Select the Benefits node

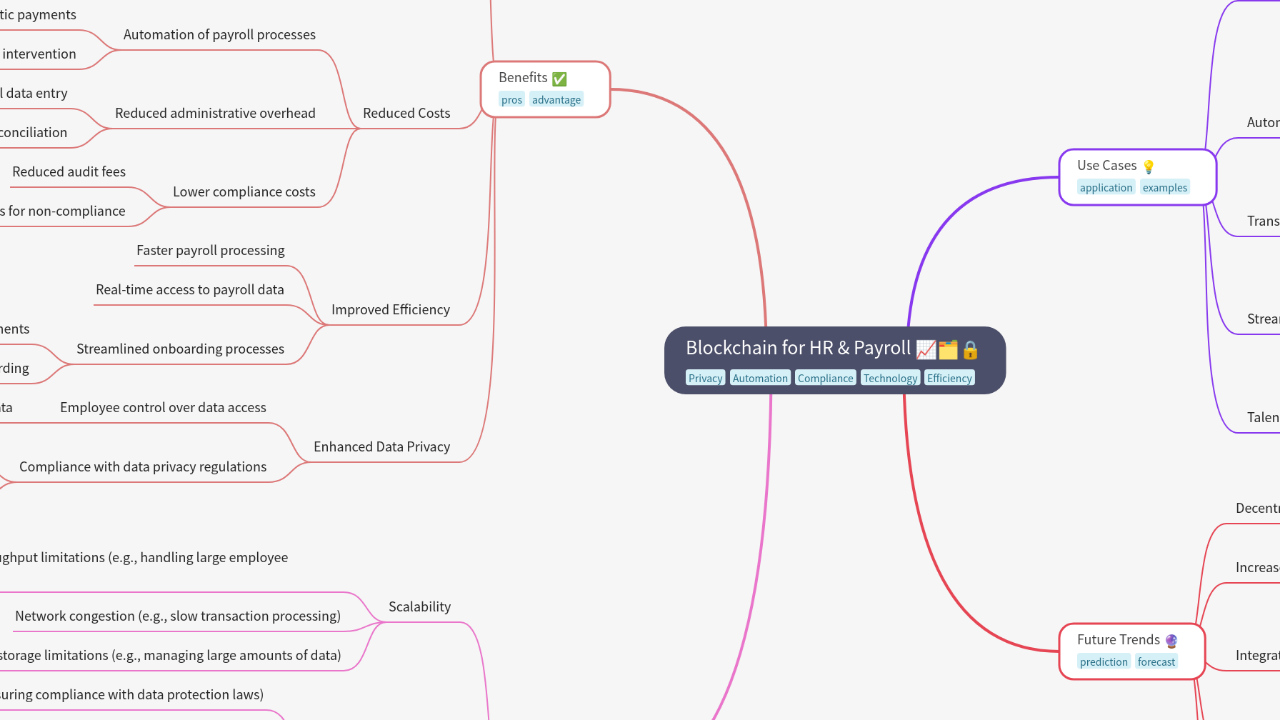[545, 89]
